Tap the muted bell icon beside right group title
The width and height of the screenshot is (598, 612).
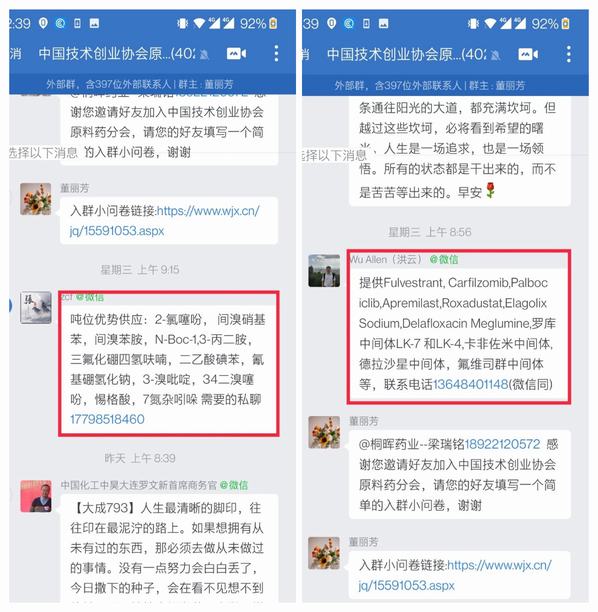495,55
